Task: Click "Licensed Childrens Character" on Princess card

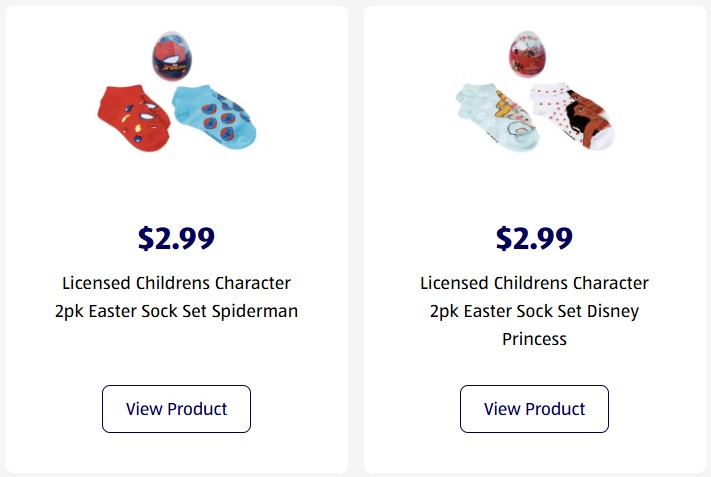Action: pos(534,283)
